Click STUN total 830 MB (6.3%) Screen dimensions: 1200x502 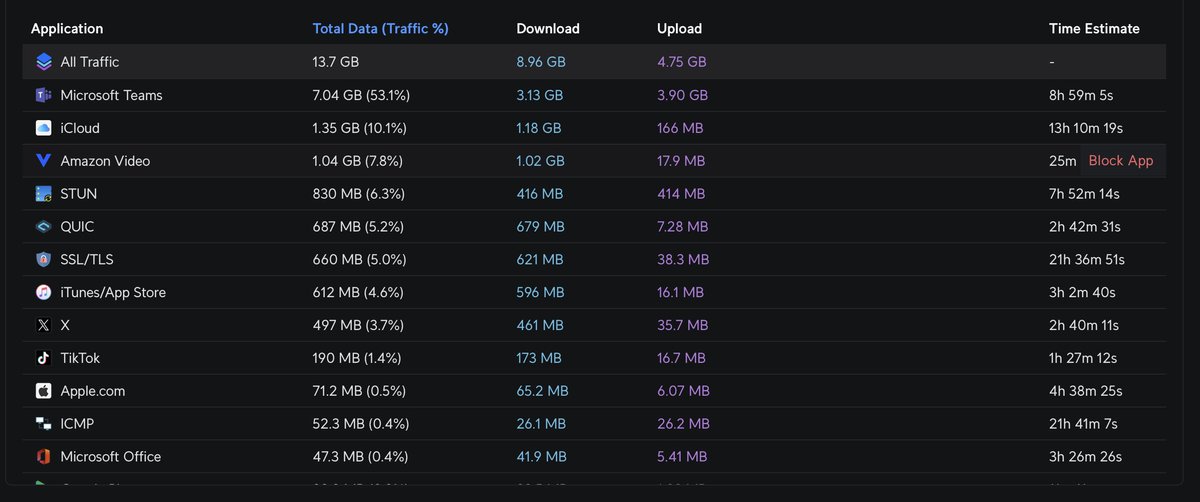pos(360,194)
